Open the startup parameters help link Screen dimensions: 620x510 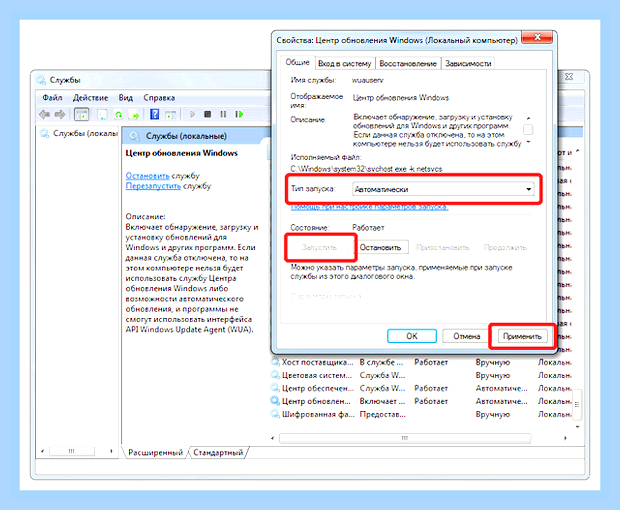tap(369, 207)
